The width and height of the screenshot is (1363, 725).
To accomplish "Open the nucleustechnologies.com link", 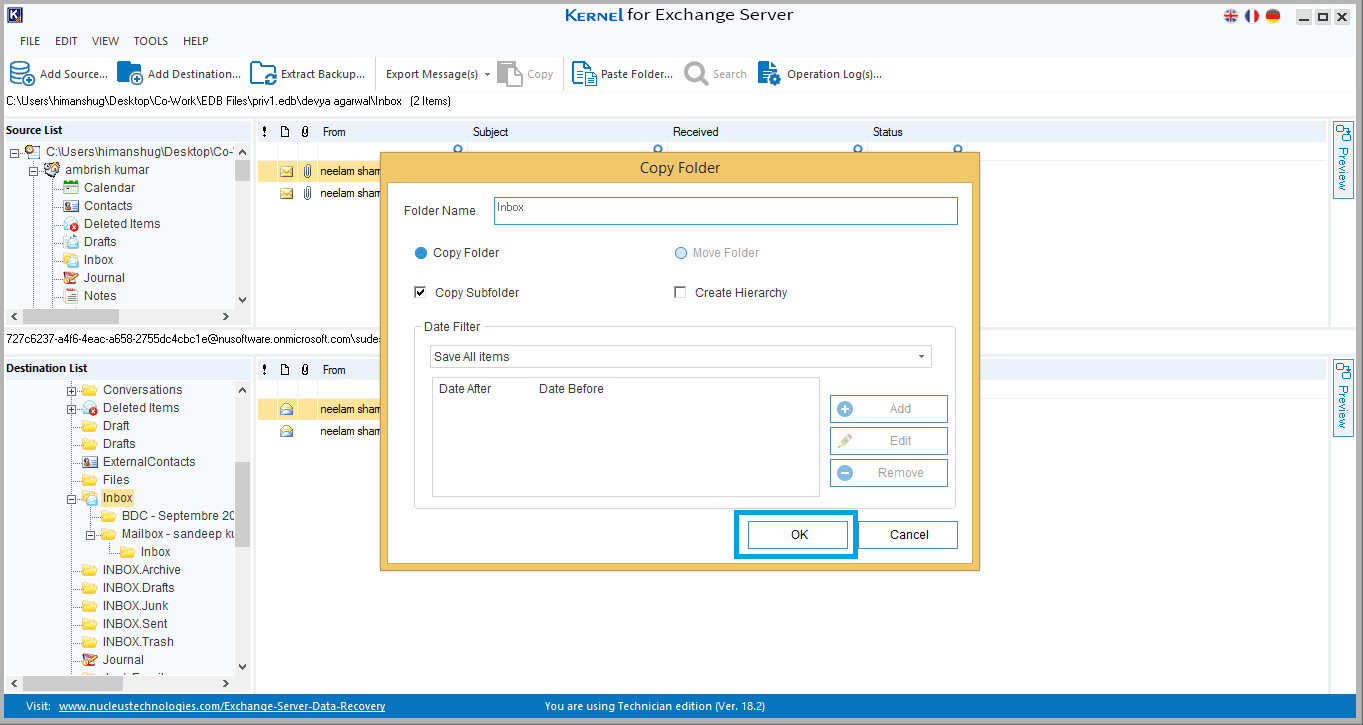I will (222, 706).
